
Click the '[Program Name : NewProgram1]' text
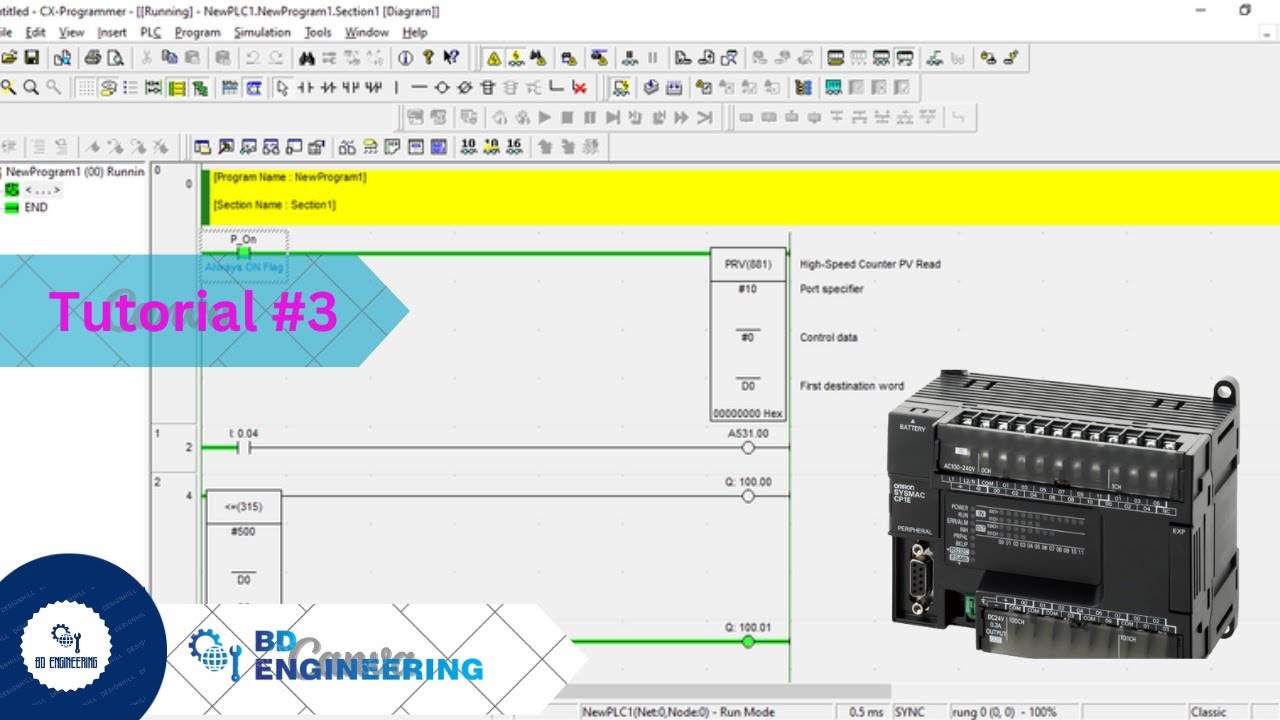[x=290, y=177]
